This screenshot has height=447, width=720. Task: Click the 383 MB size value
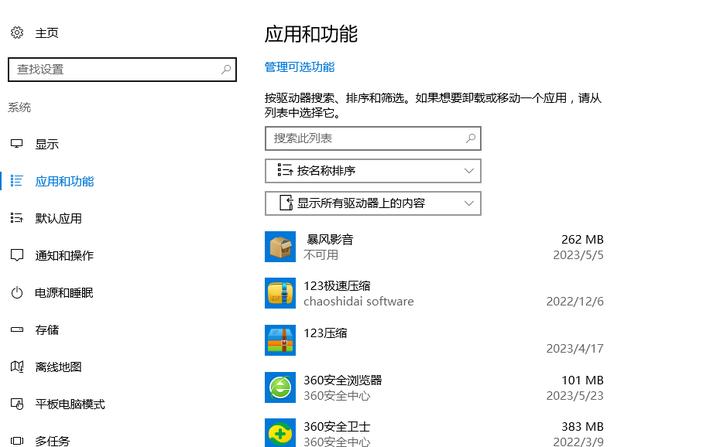tap(582, 426)
